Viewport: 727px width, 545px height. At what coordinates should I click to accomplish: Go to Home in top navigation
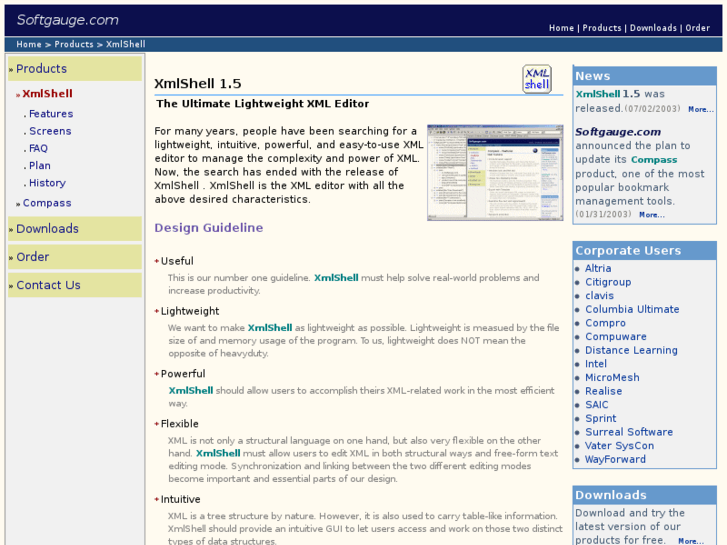click(561, 28)
